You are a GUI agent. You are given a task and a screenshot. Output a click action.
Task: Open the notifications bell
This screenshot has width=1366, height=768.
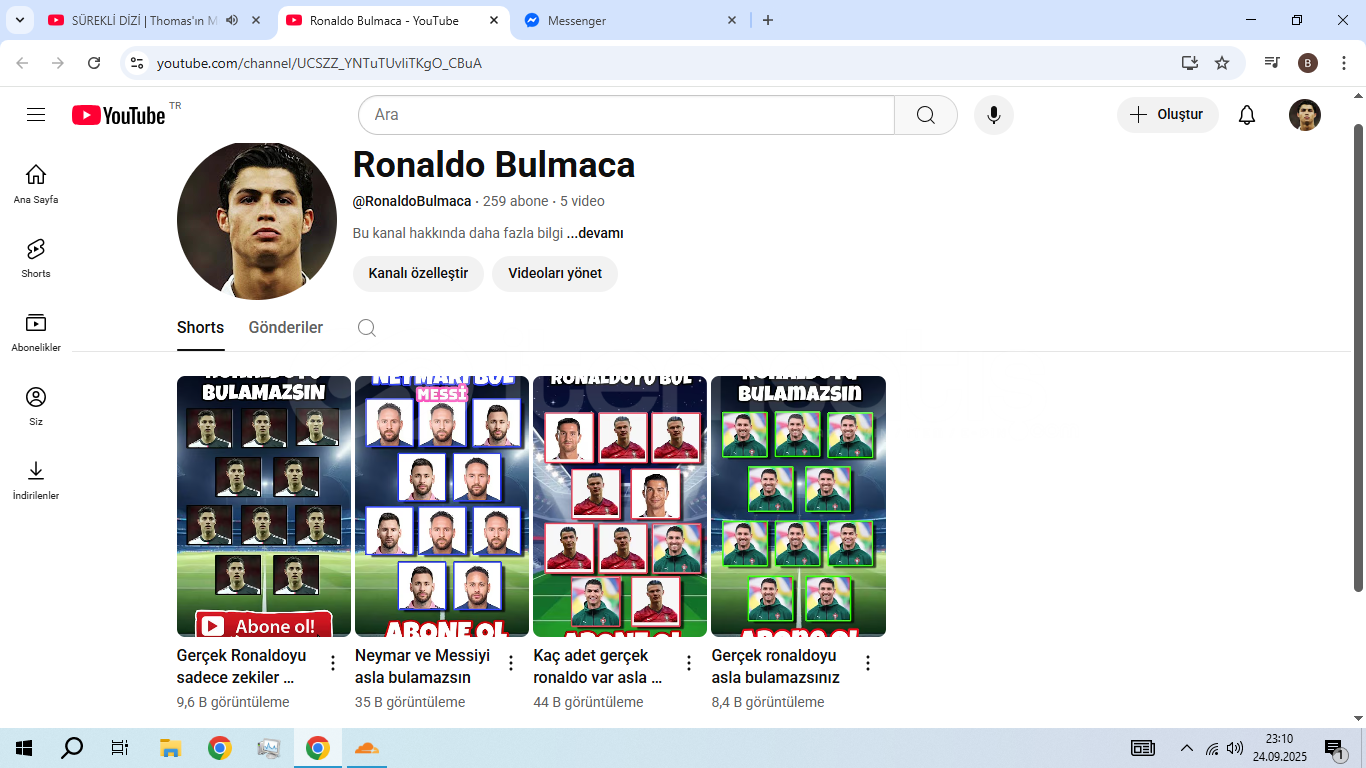coord(1246,115)
